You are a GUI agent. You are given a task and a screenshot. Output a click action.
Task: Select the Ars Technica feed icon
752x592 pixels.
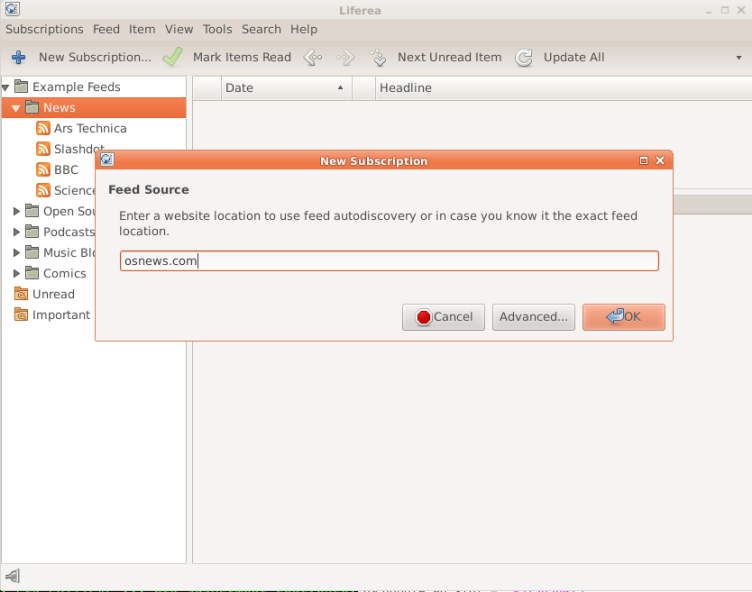(x=43, y=129)
